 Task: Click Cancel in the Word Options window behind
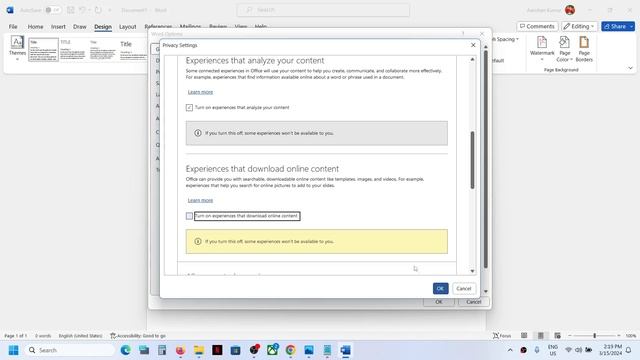pos(473,302)
